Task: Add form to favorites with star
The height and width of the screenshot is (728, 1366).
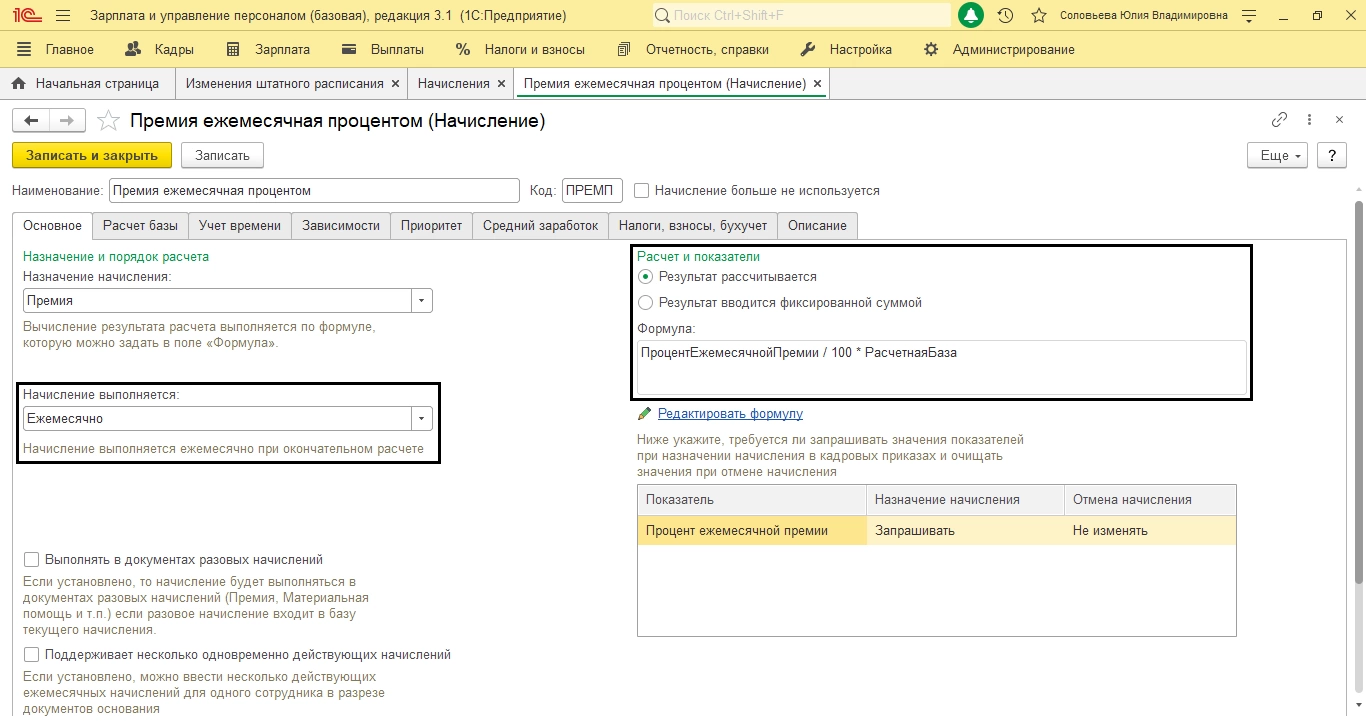Action: 108,121
